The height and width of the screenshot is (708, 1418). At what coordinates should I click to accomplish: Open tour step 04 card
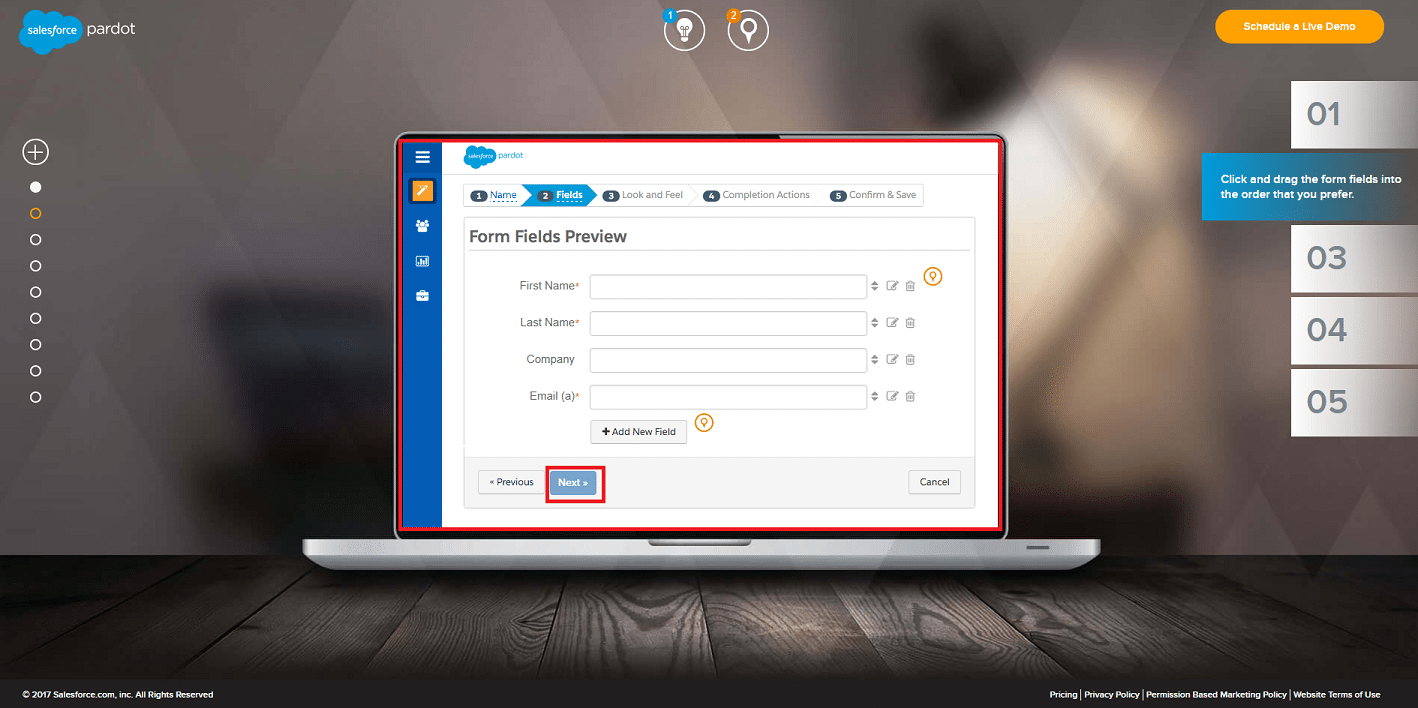pos(1354,331)
